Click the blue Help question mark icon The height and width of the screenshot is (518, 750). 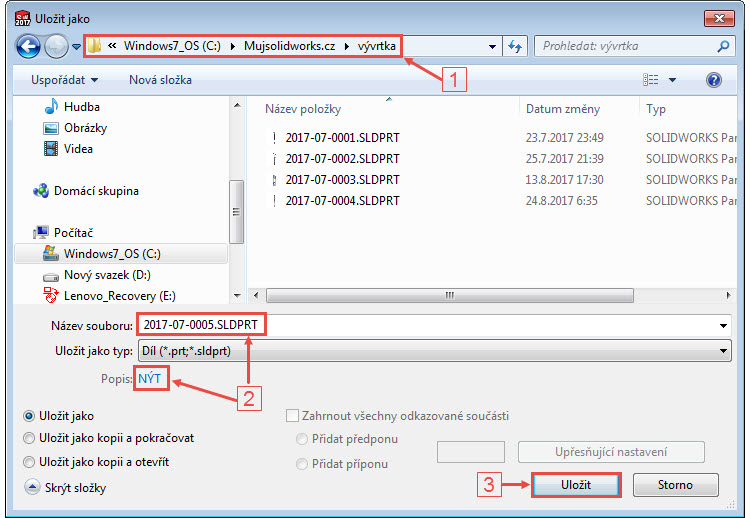(714, 80)
